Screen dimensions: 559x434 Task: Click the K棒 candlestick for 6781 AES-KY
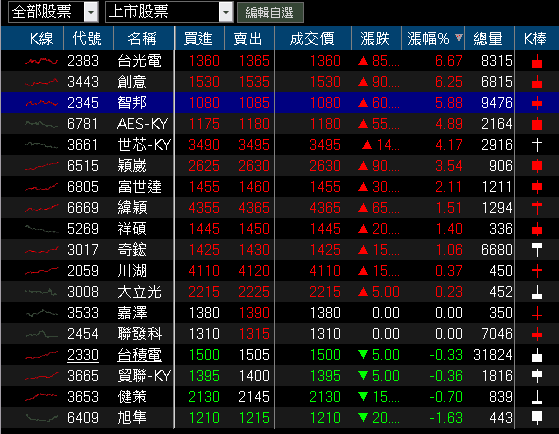[537, 124]
